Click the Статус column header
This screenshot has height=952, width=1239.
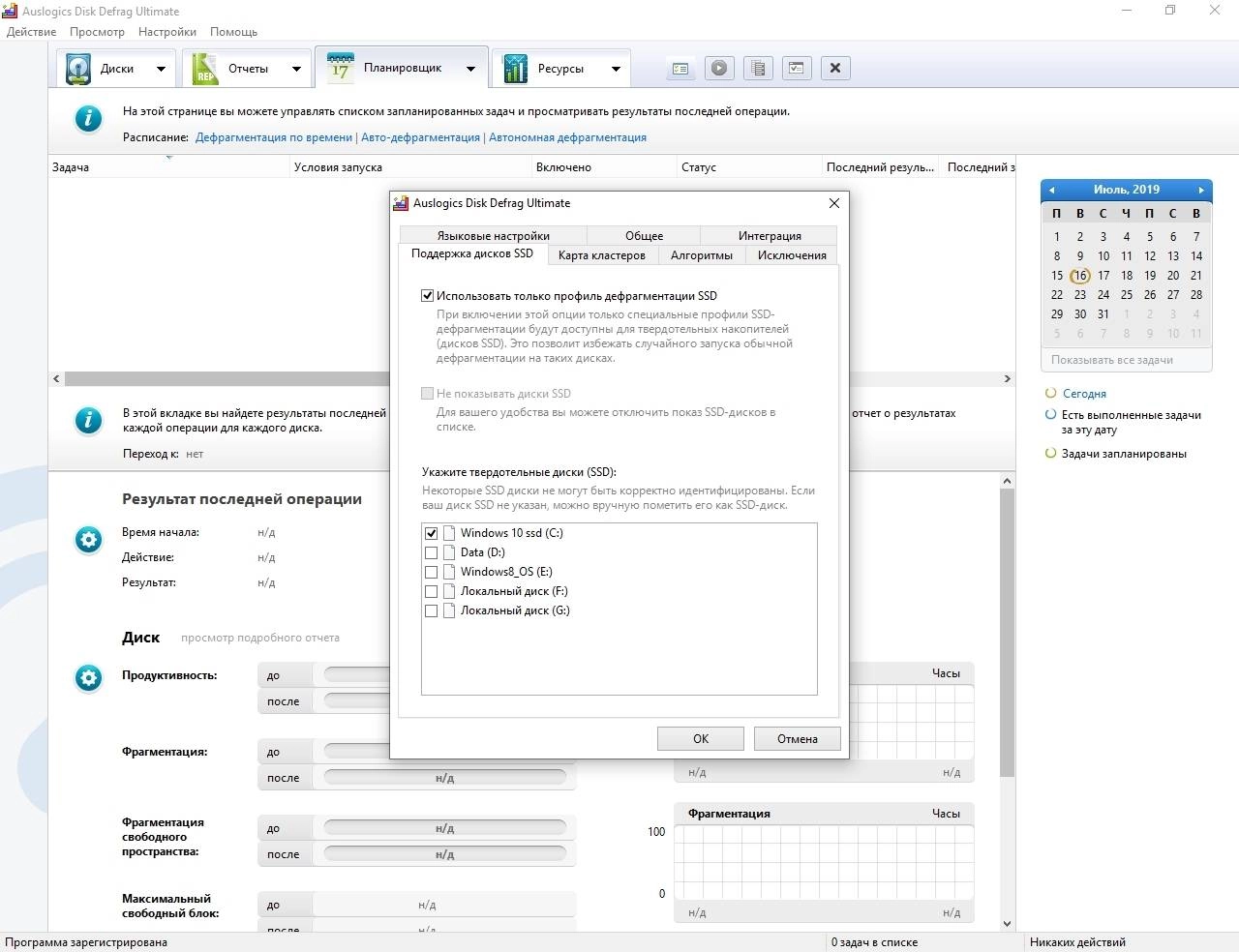tap(750, 167)
